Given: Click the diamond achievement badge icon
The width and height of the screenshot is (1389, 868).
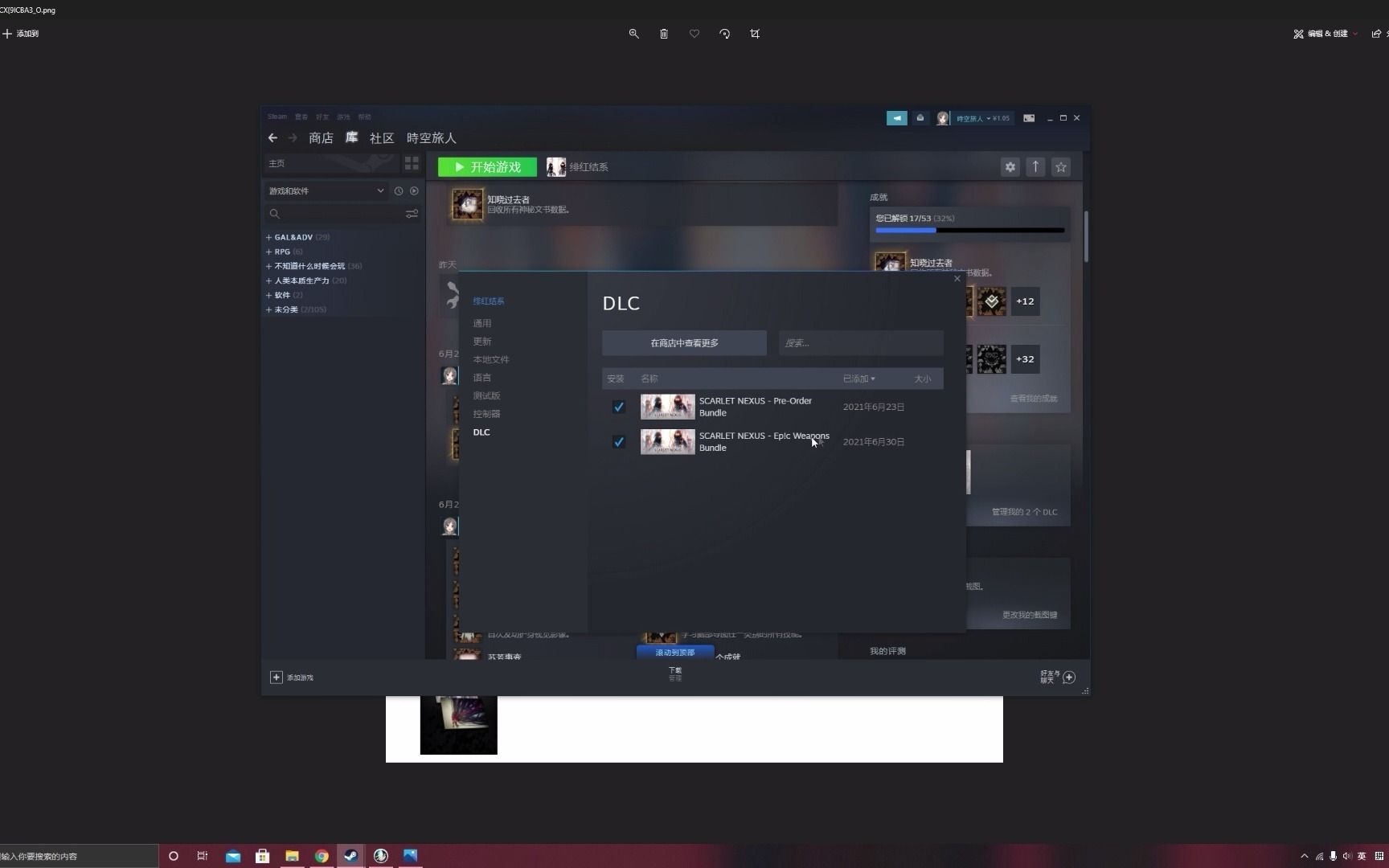Looking at the screenshot, I should tap(992, 301).
